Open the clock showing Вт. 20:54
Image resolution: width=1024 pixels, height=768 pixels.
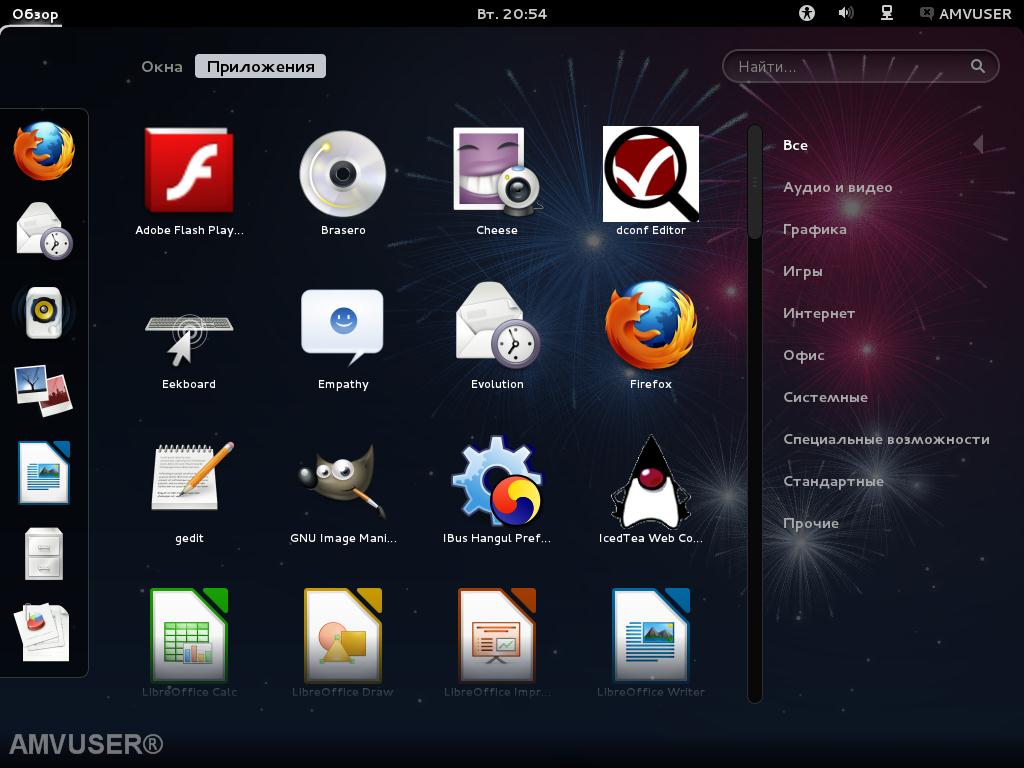tap(512, 14)
